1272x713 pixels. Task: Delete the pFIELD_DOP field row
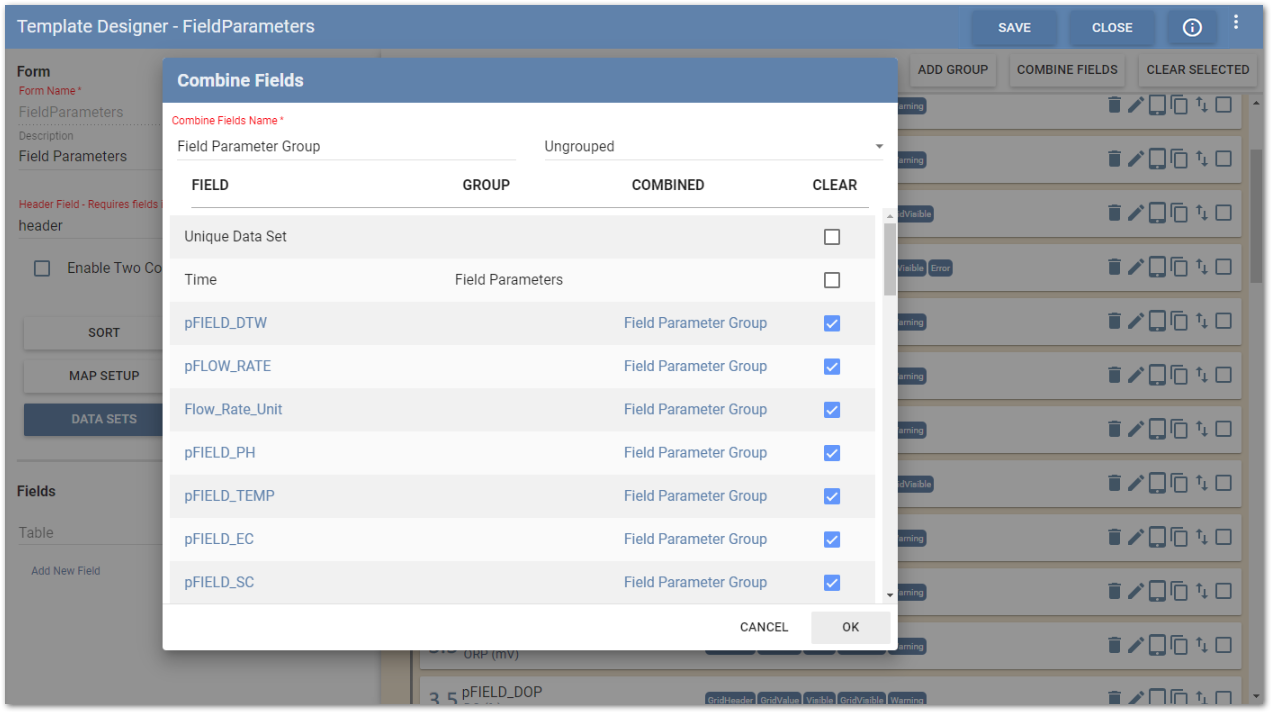click(x=1115, y=698)
